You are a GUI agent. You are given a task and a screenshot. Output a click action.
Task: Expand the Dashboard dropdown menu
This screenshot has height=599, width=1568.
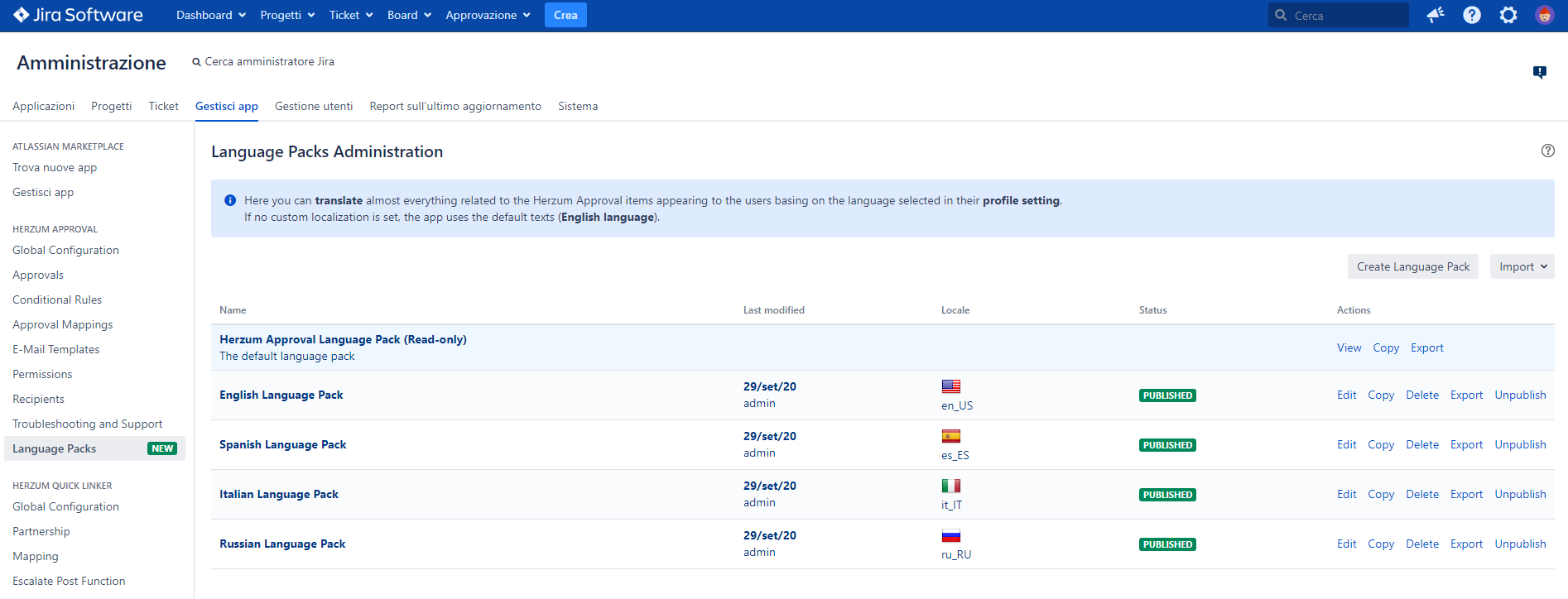click(x=211, y=15)
